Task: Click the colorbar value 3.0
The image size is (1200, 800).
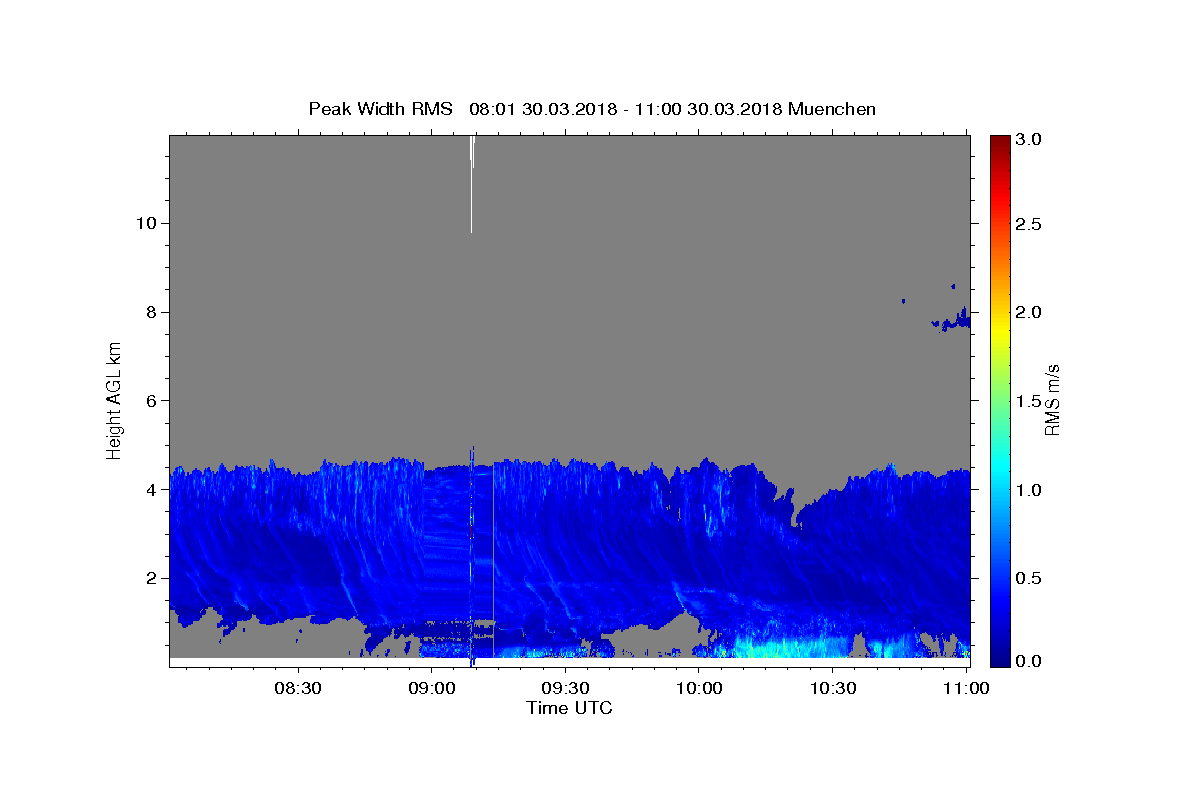Action: 1029,139
